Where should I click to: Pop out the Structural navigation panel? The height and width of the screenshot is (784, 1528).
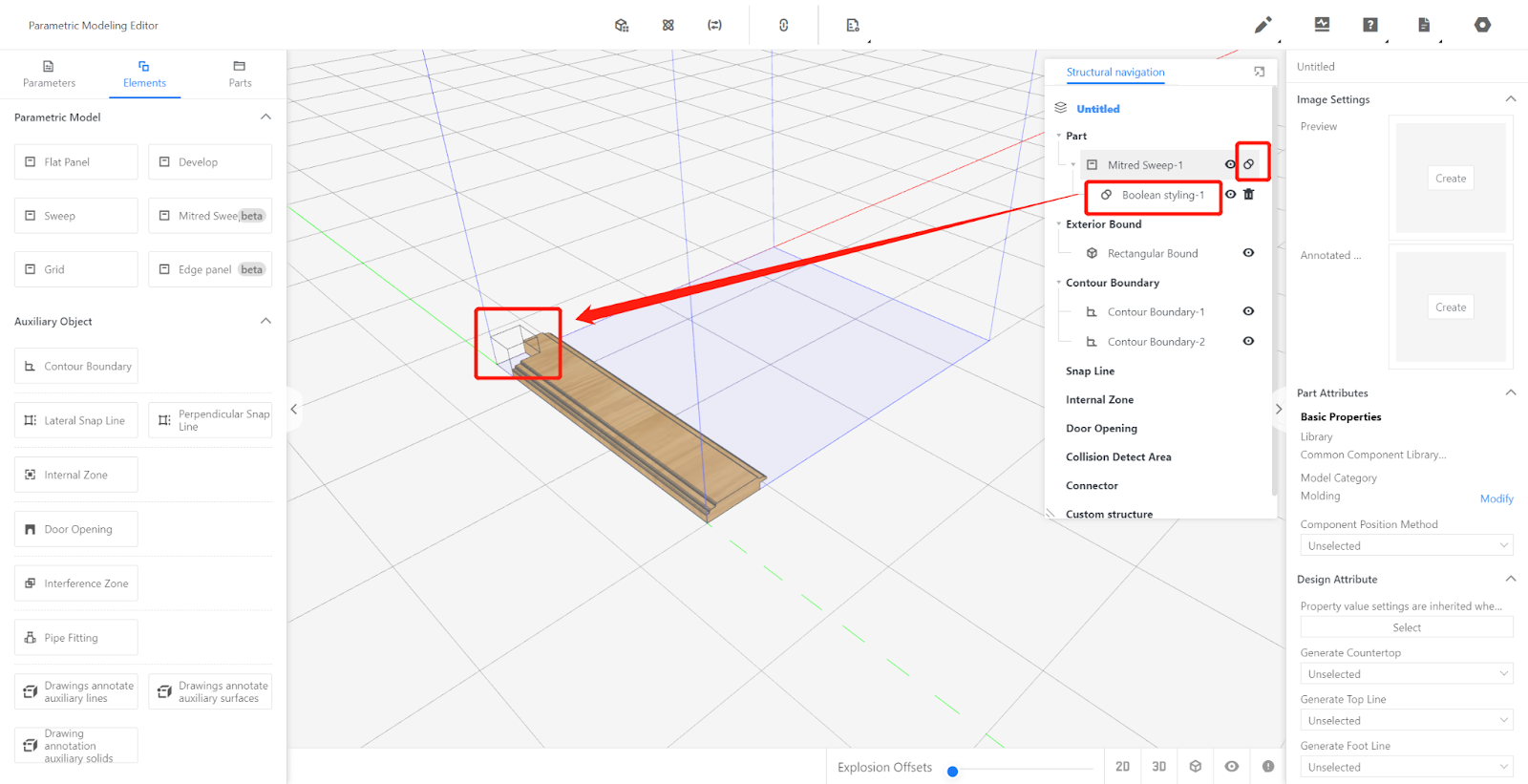(1259, 72)
